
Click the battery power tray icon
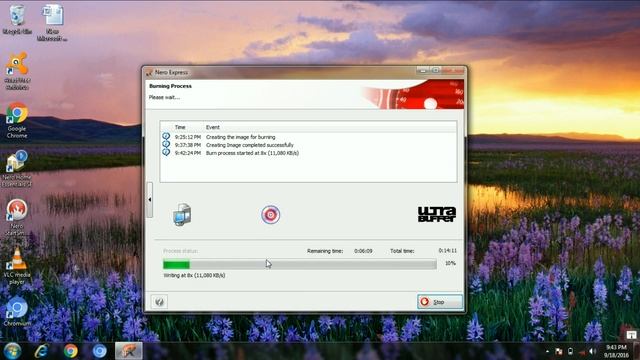pos(570,351)
